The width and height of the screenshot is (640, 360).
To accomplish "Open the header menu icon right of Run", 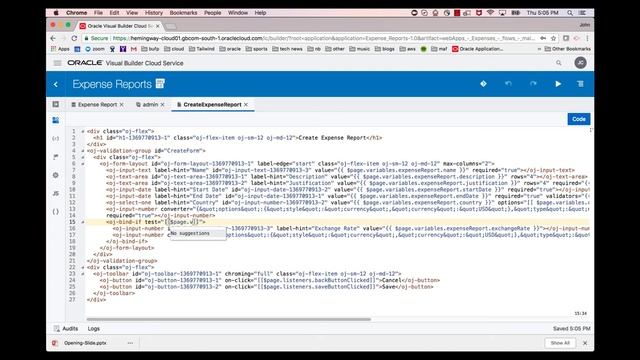I will (580, 84).
